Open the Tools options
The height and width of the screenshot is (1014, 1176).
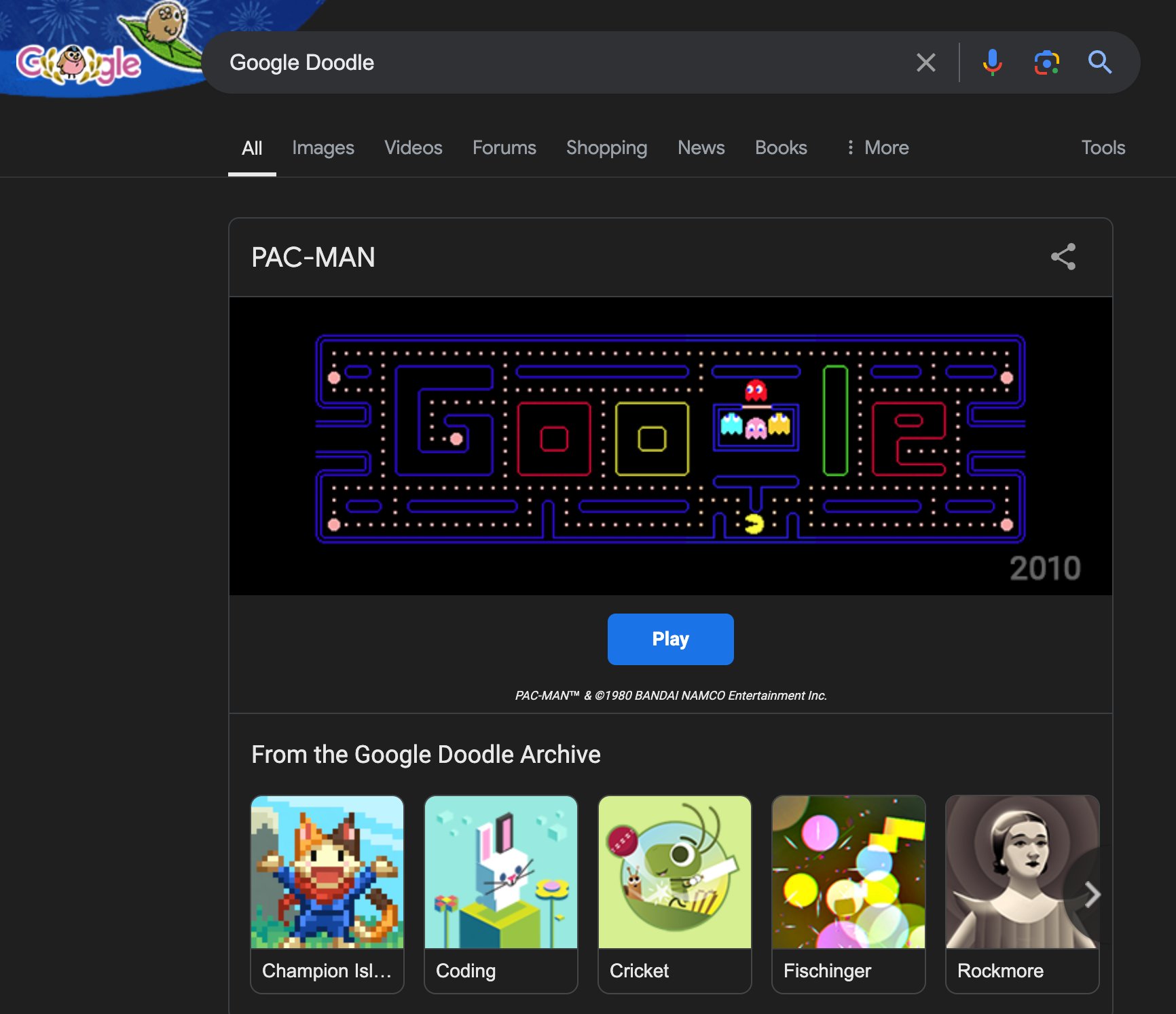[x=1103, y=148]
